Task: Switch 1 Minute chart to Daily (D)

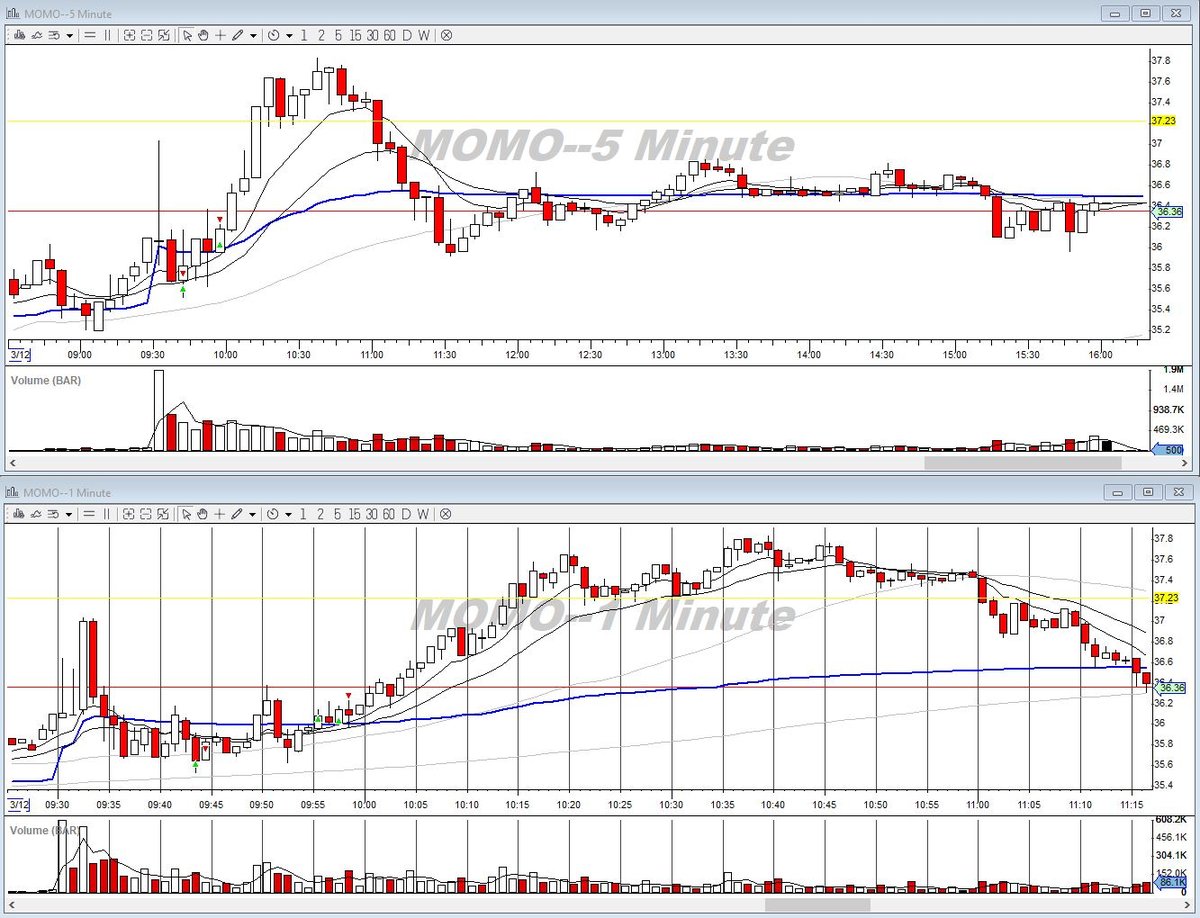Action: pyautogui.click(x=406, y=513)
